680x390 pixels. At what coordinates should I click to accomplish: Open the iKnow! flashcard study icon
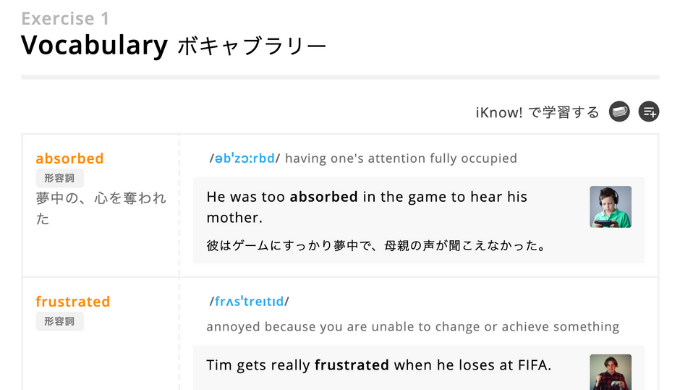coord(619,112)
